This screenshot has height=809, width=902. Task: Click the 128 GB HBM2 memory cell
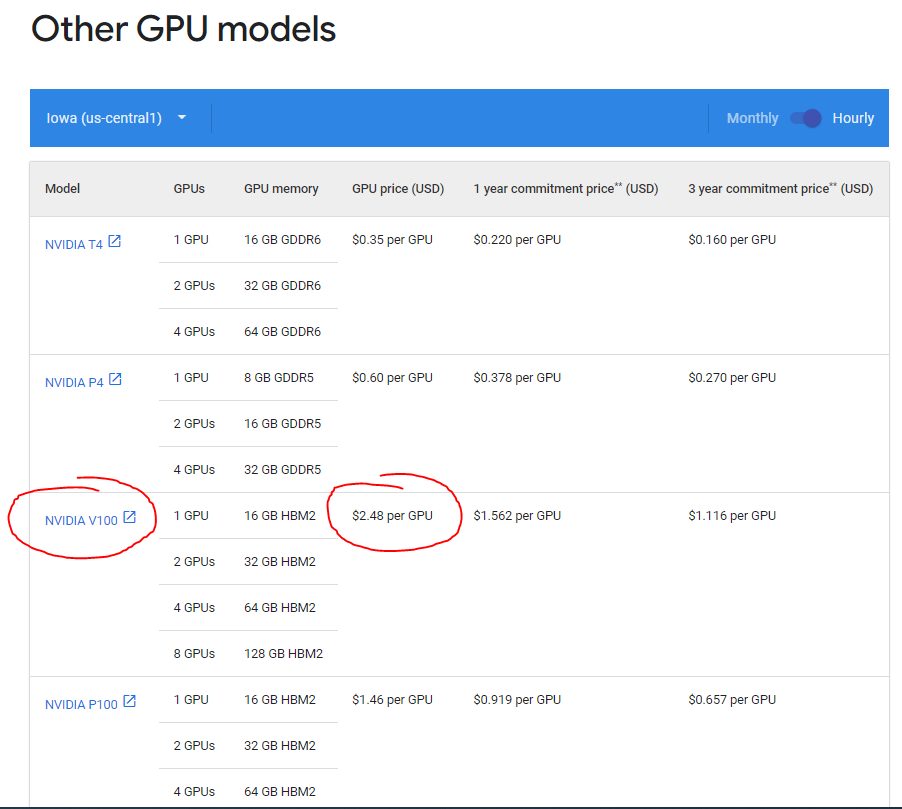284,654
